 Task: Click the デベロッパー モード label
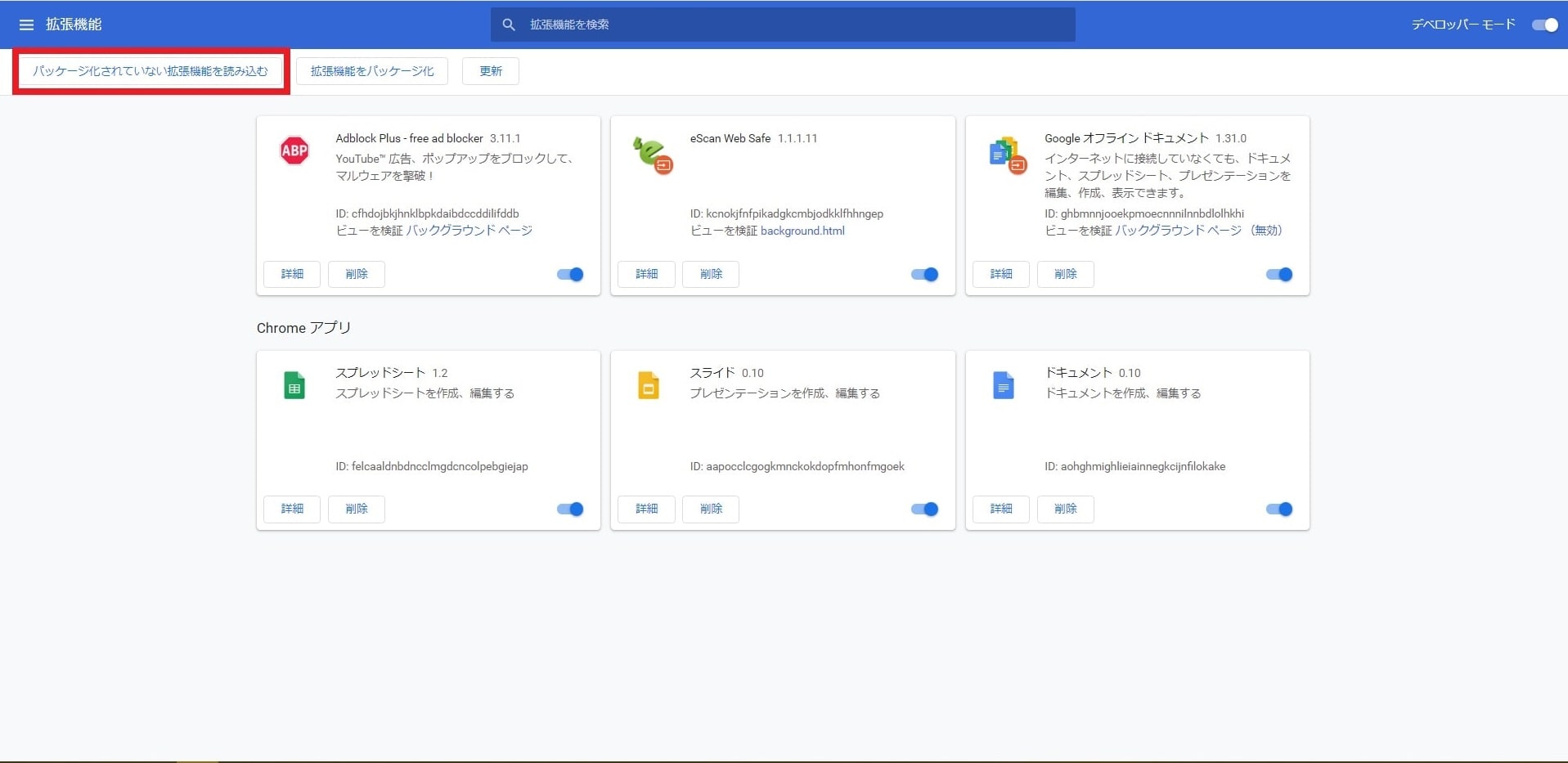click(1463, 25)
